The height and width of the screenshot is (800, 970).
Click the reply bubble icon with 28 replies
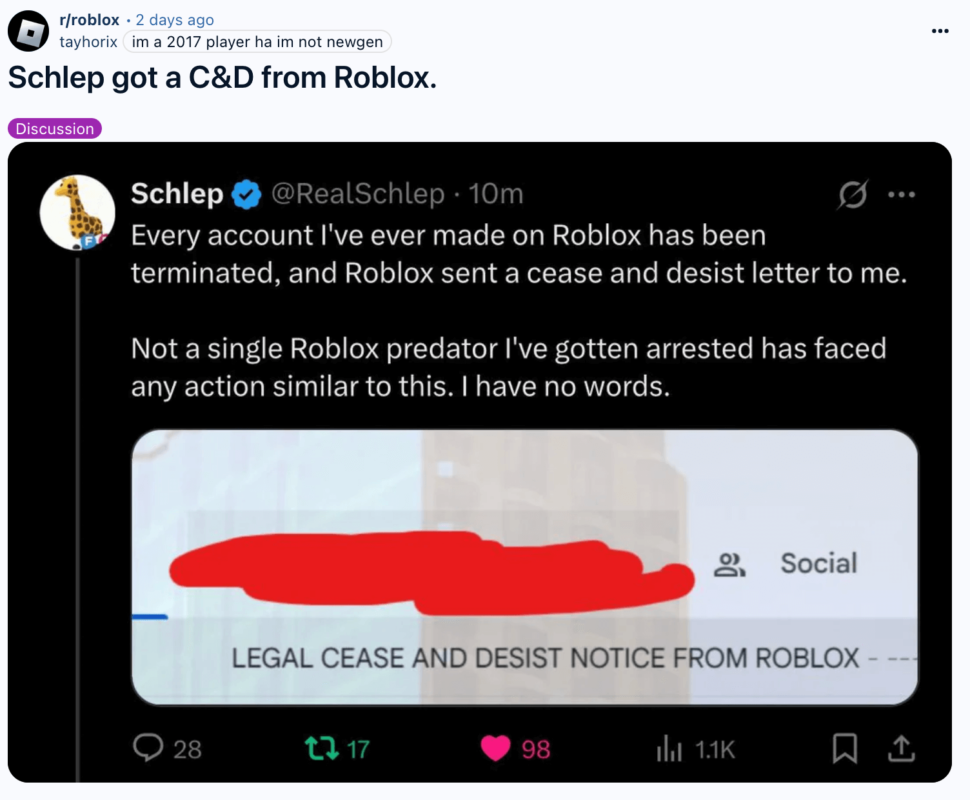pos(150,748)
